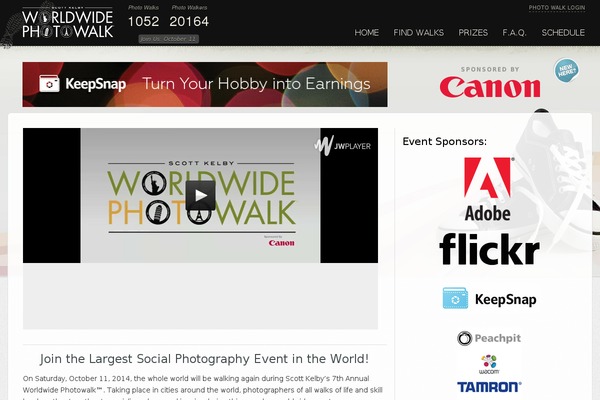The image size is (600, 400).
Task: Open the Adobe sponsor logo
Action: [x=488, y=189]
